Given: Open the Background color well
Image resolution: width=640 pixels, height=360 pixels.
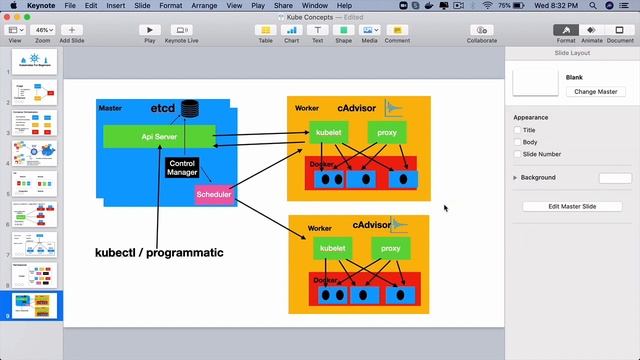Looking at the screenshot, I should point(615,178).
